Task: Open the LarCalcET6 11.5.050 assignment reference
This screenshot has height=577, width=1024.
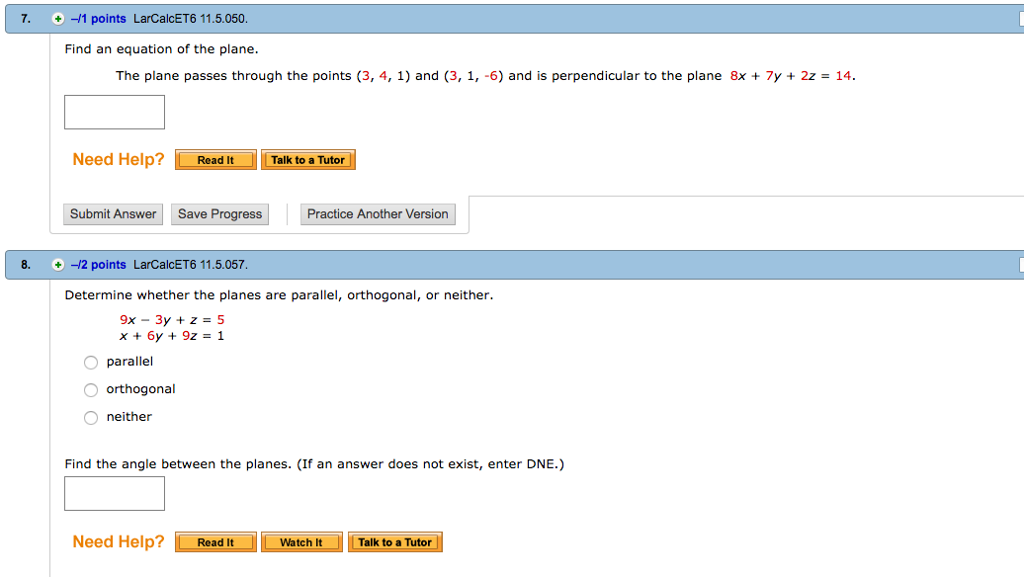Action: click(x=193, y=17)
